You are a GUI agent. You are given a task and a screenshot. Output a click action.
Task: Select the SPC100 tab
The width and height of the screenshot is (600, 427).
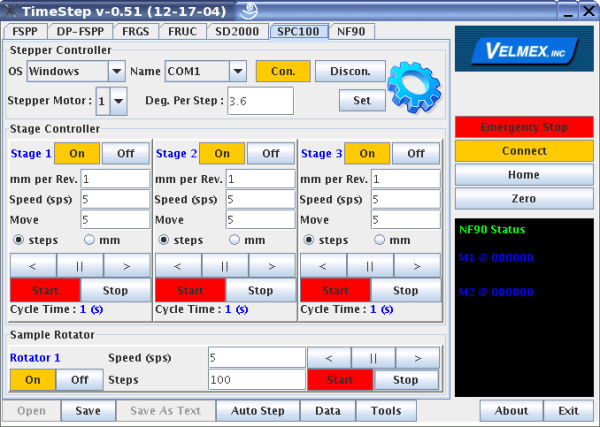(298, 31)
